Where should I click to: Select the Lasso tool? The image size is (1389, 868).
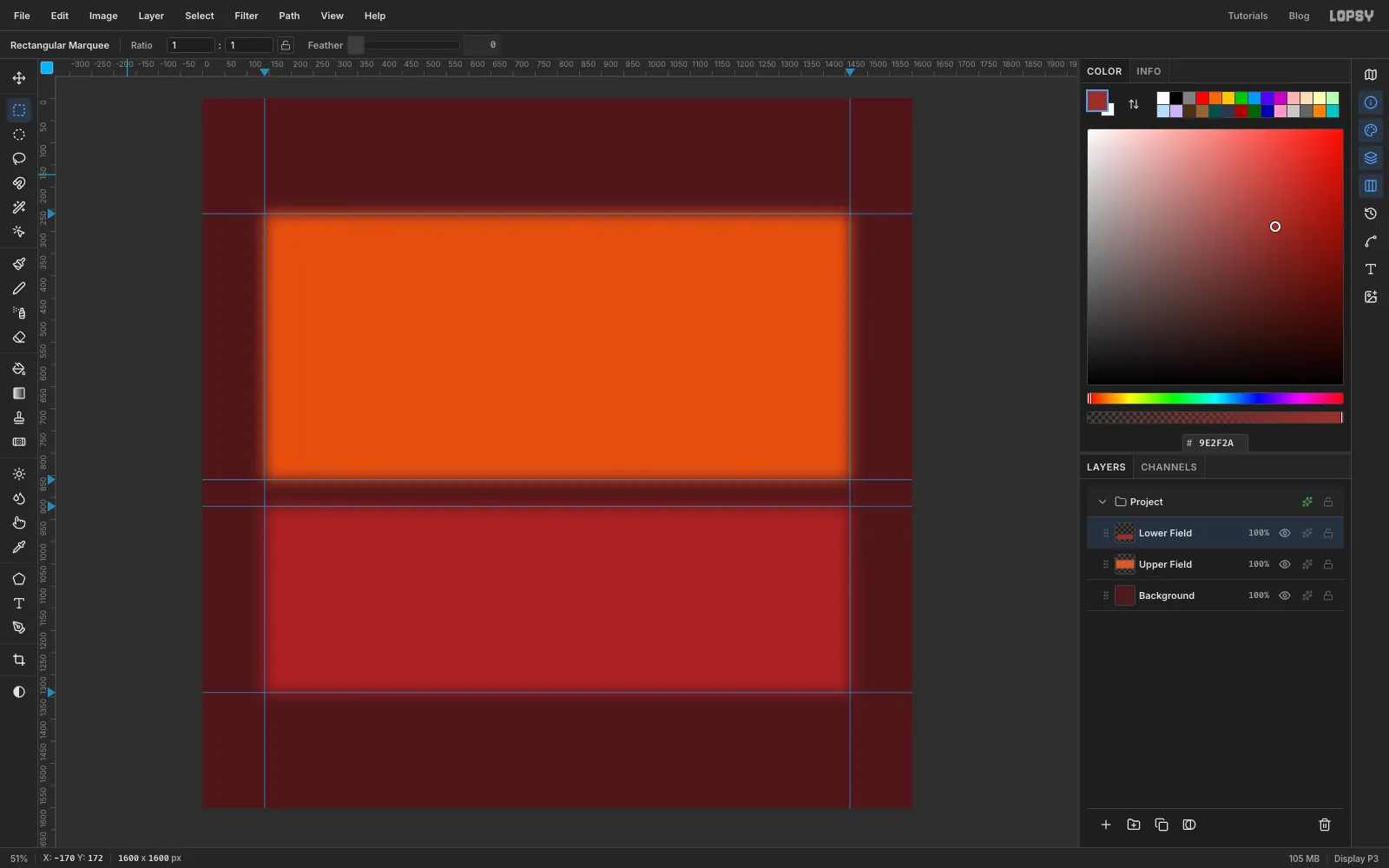click(x=19, y=159)
